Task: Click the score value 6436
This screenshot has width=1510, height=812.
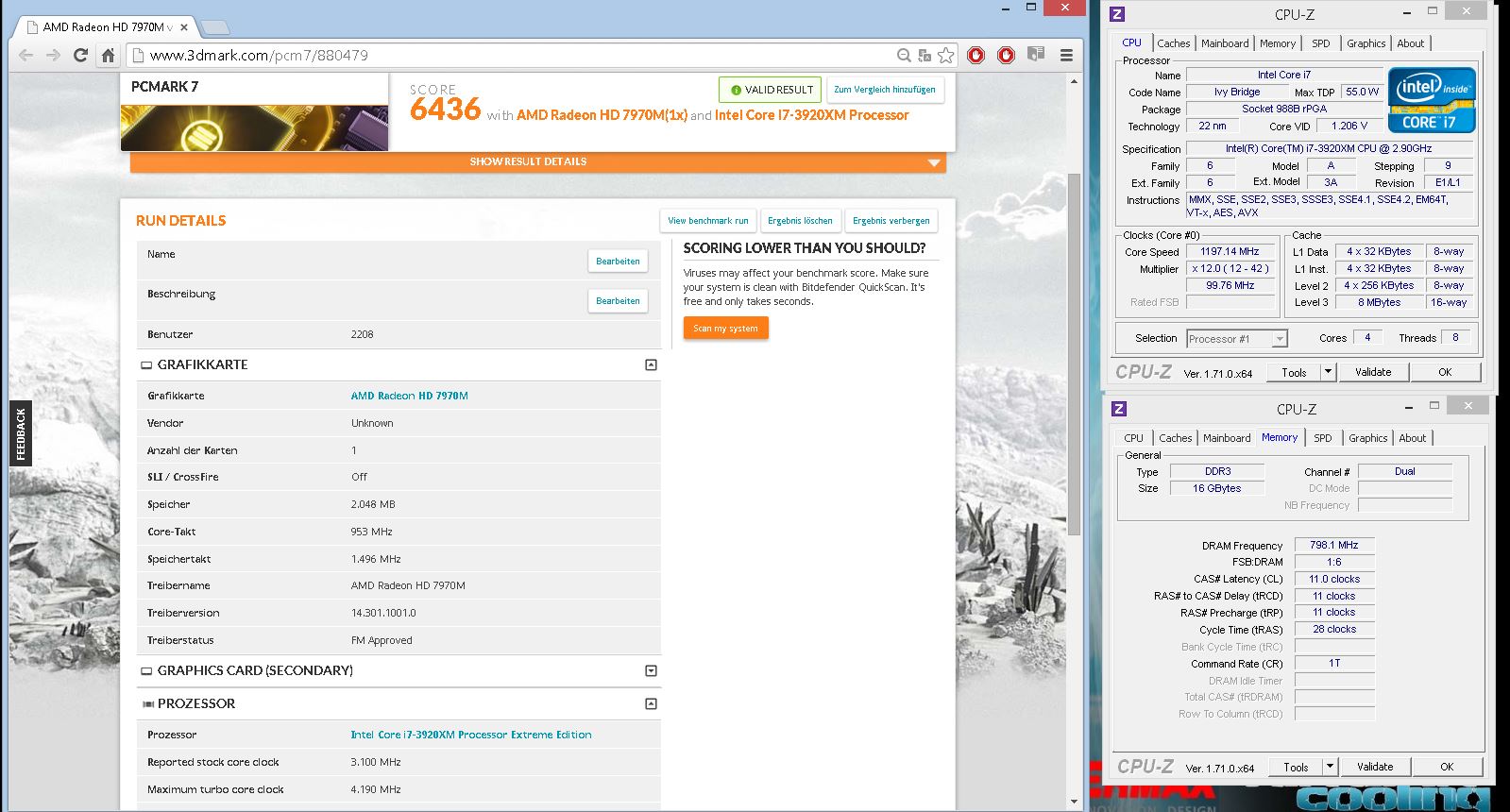Action: click(446, 110)
